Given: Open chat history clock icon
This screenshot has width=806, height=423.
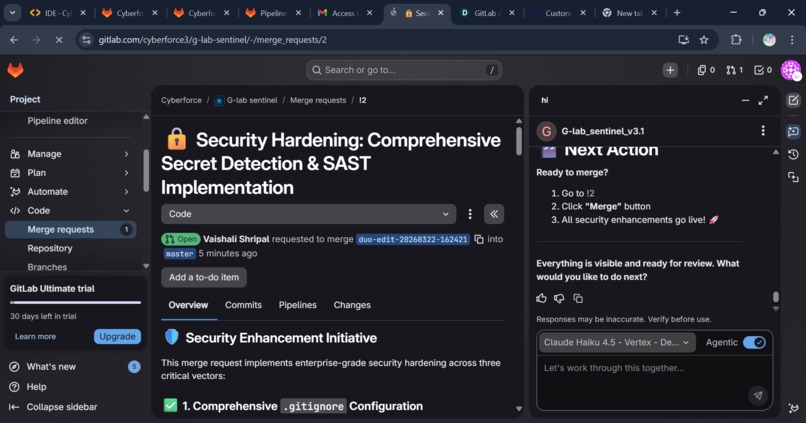Looking at the screenshot, I should click(x=793, y=155).
